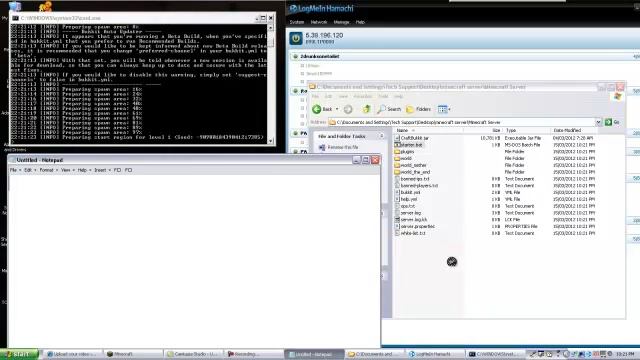Open the Hamachi Manage menu

pyautogui.click(x=341, y=22)
